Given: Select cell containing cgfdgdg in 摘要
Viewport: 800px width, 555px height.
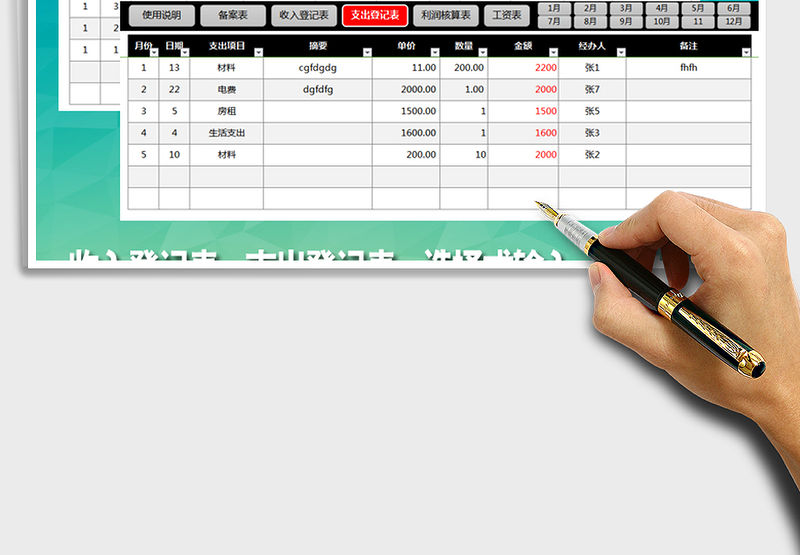Looking at the screenshot, I should tap(317, 68).
